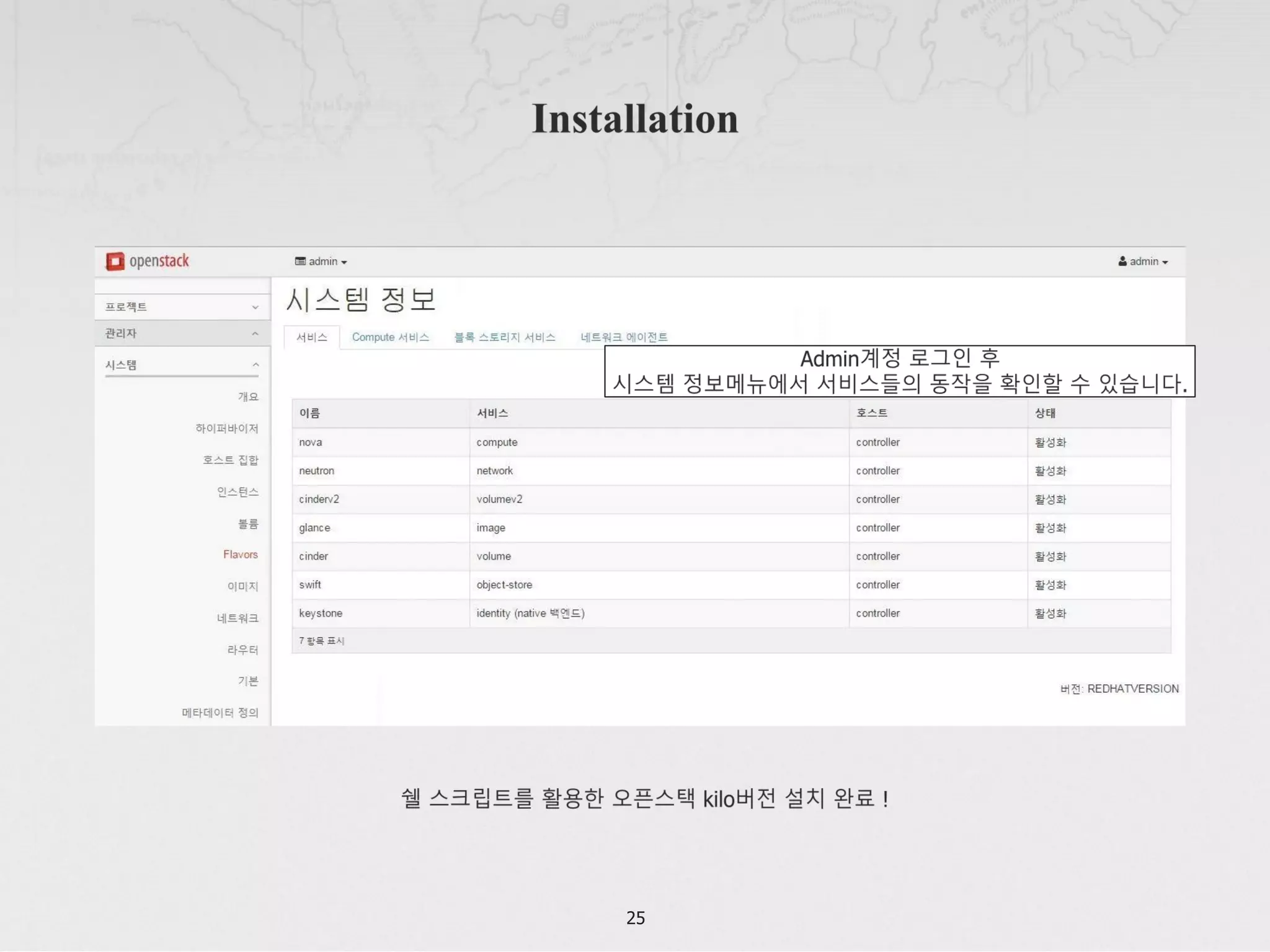
Task: Go to 이미지 in sidebar
Action: (242, 586)
